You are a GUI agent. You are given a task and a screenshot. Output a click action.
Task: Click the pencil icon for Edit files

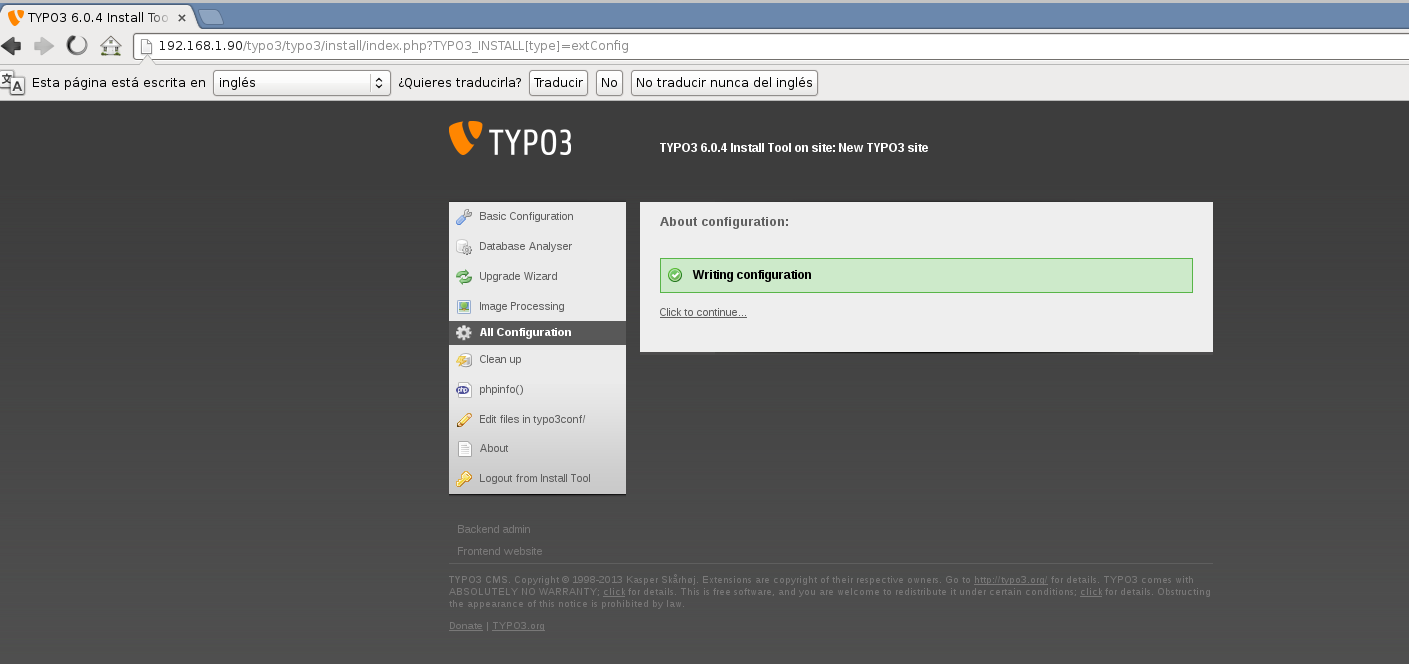[464, 420]
